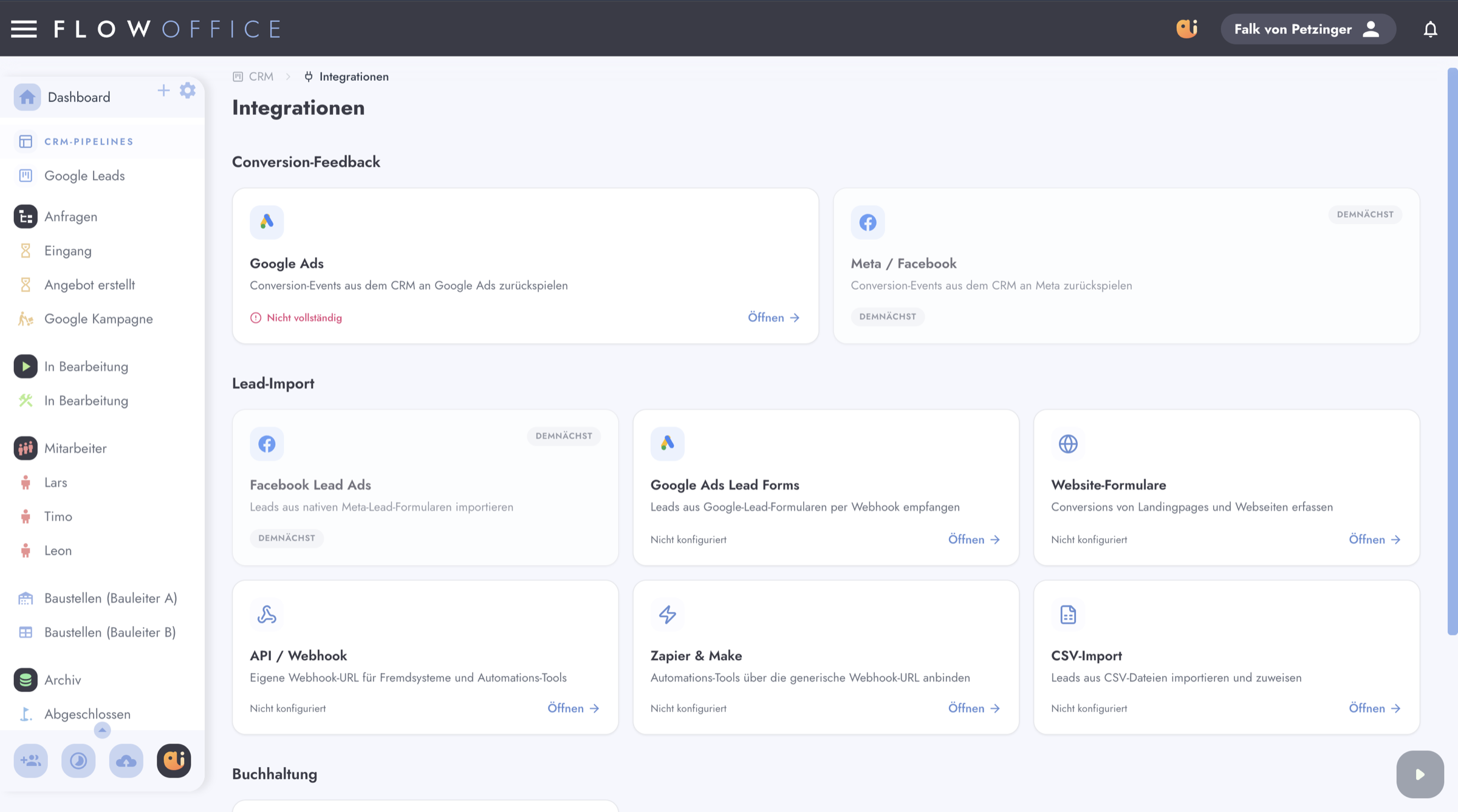Click the add users icon in sidebar footer
The width and height of the screenshot is (1458, 812).
click(30, 761)
